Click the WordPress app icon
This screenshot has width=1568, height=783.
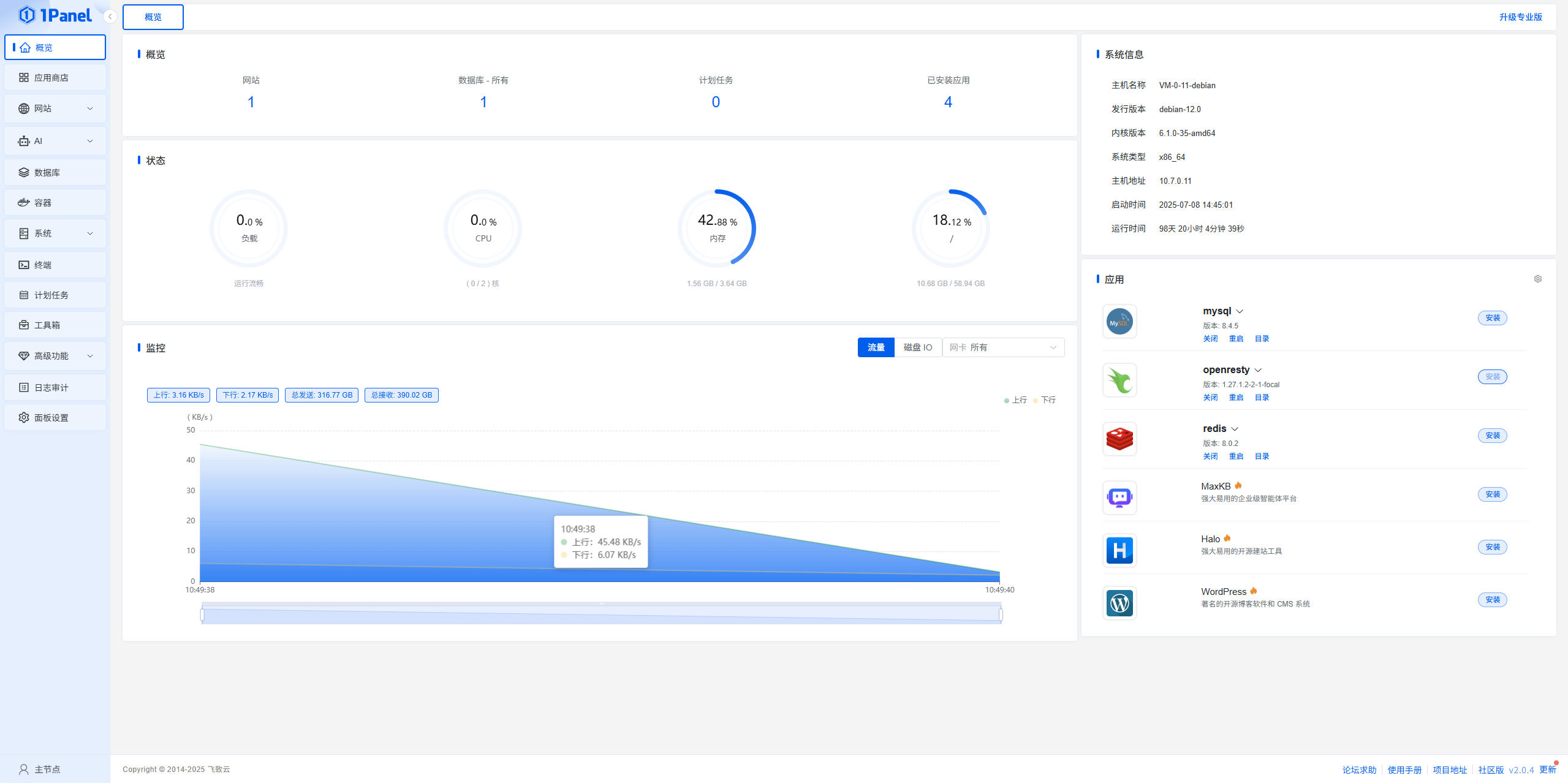click(x=1119, y=603)
